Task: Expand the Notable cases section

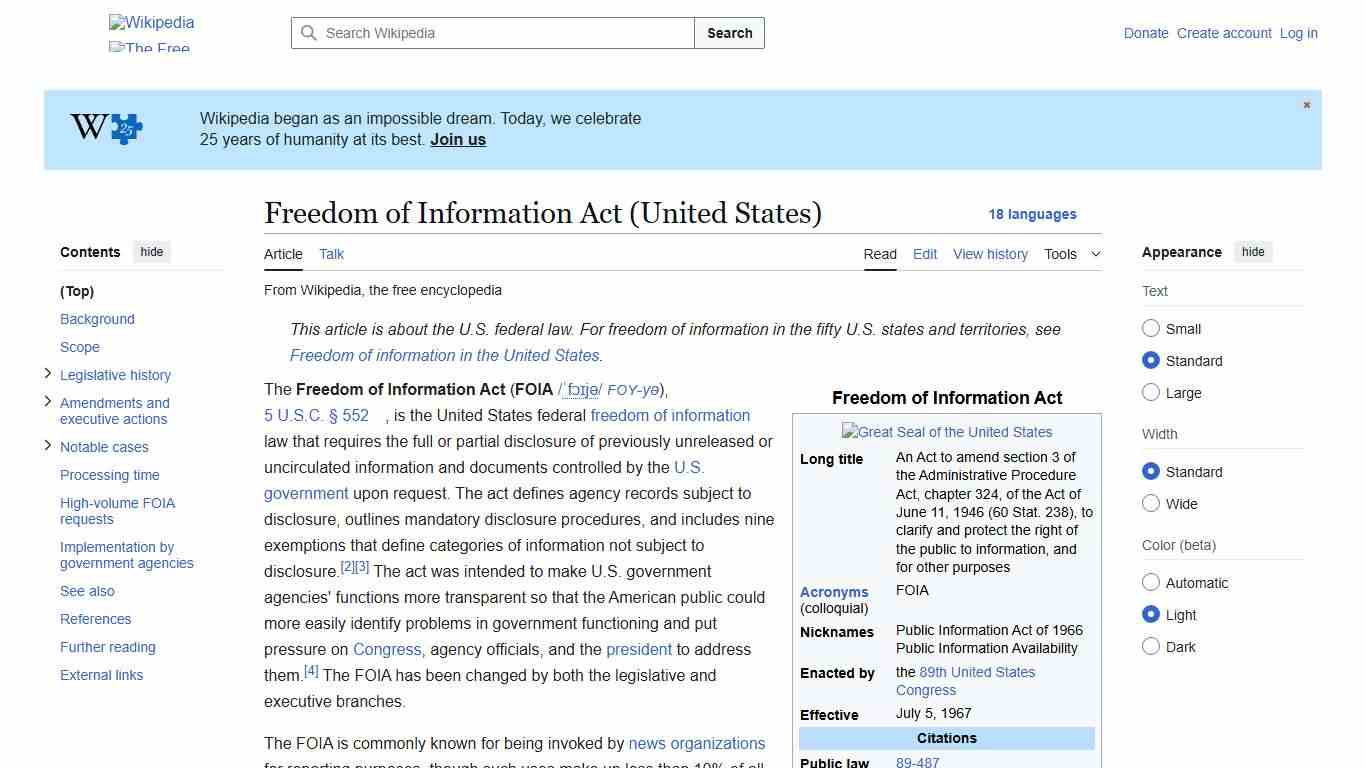Action: click(47, 445)
